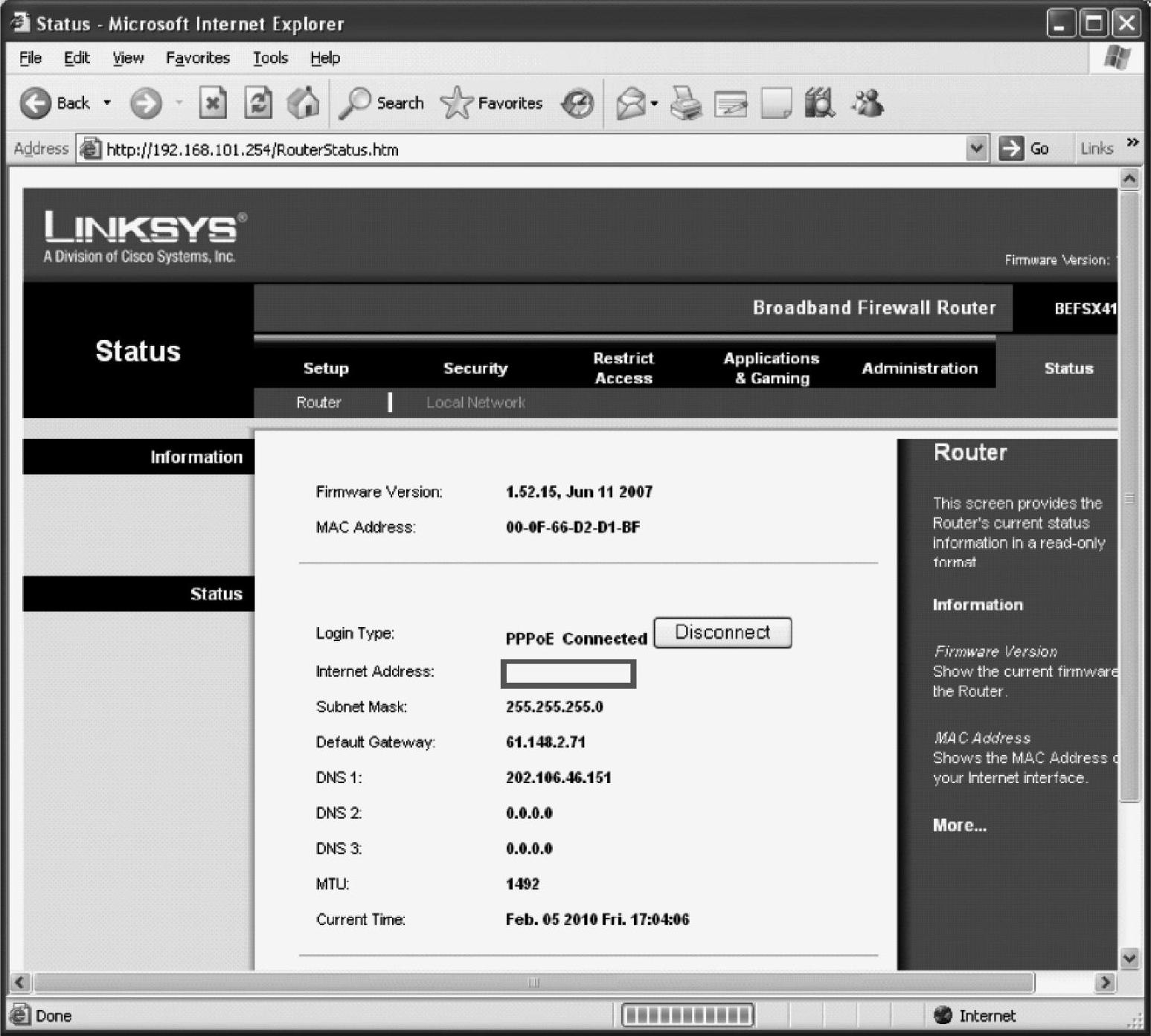Click the DNS 1 value 202.106.46.151
Screen dimensions: 1151x1036
pyautogui.click(x=558, y=778)
